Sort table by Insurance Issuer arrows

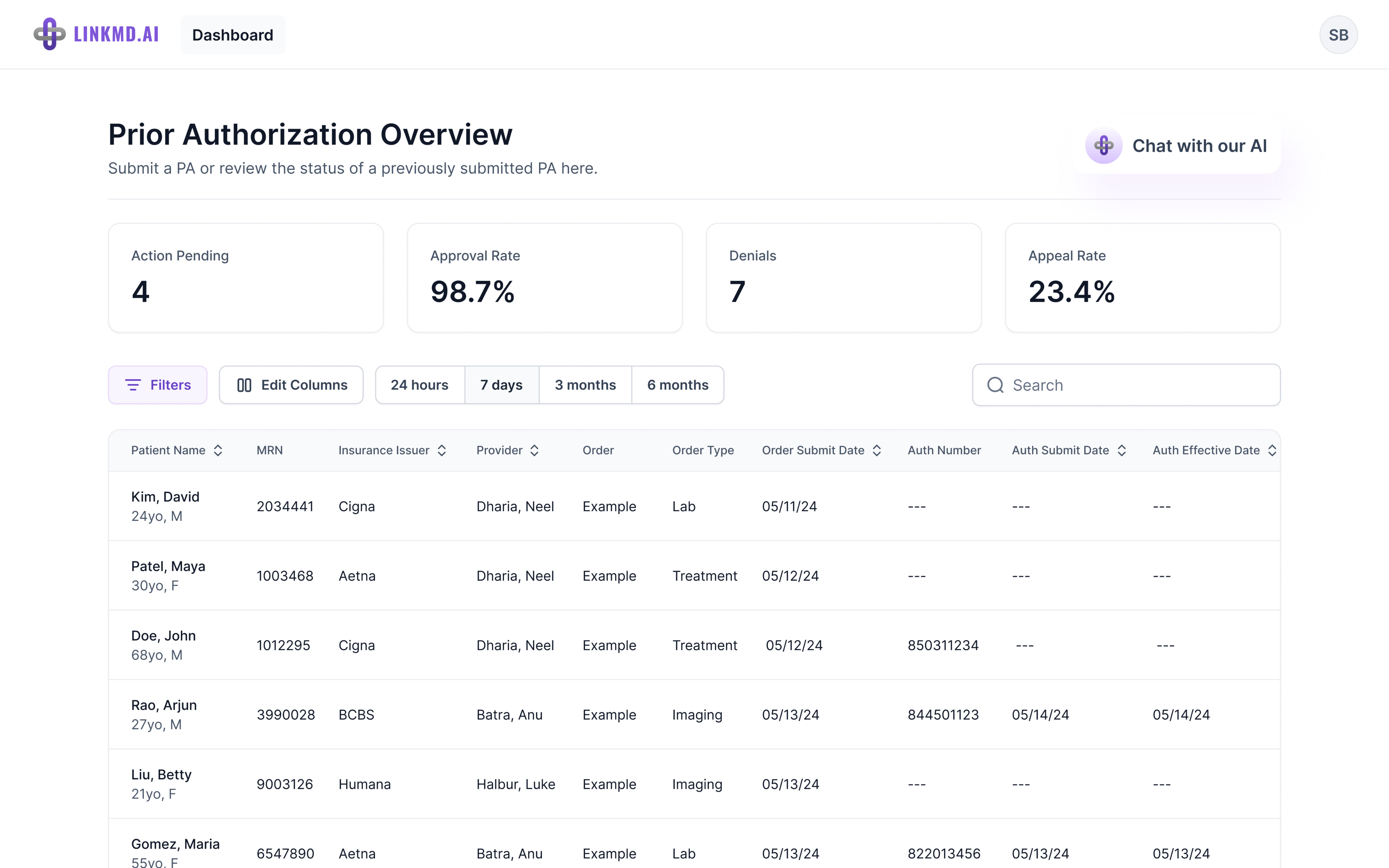[x=442, y=451]
